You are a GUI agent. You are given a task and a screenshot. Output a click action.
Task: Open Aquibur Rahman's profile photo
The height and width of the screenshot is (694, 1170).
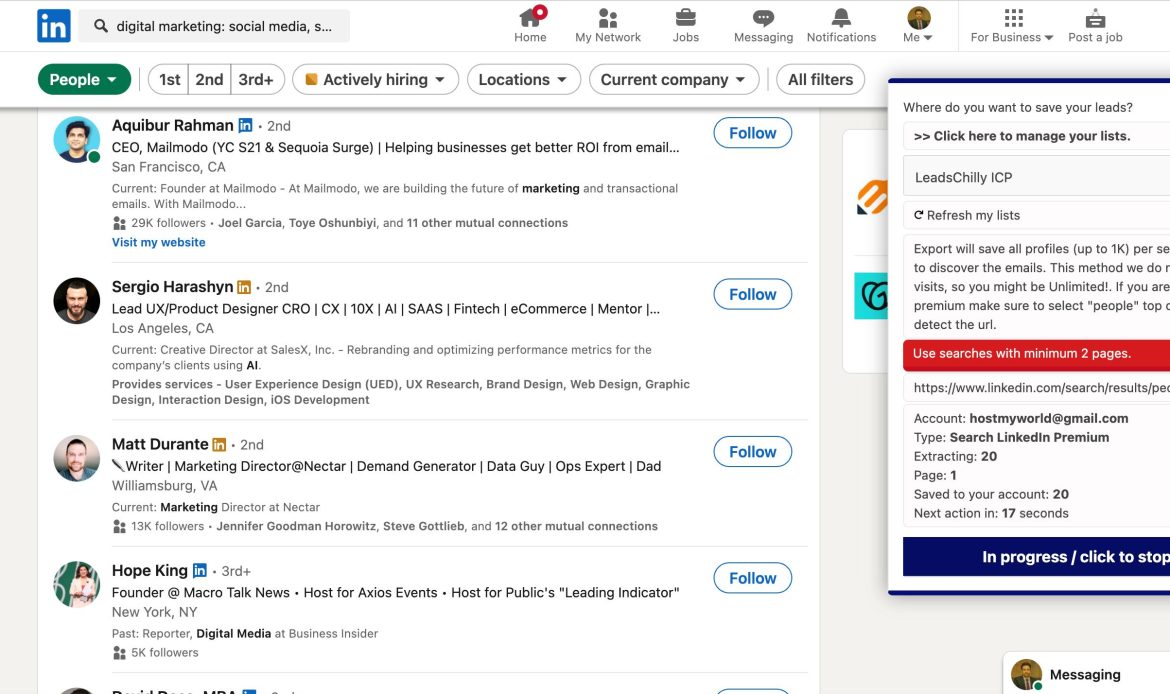click(77, 140)
